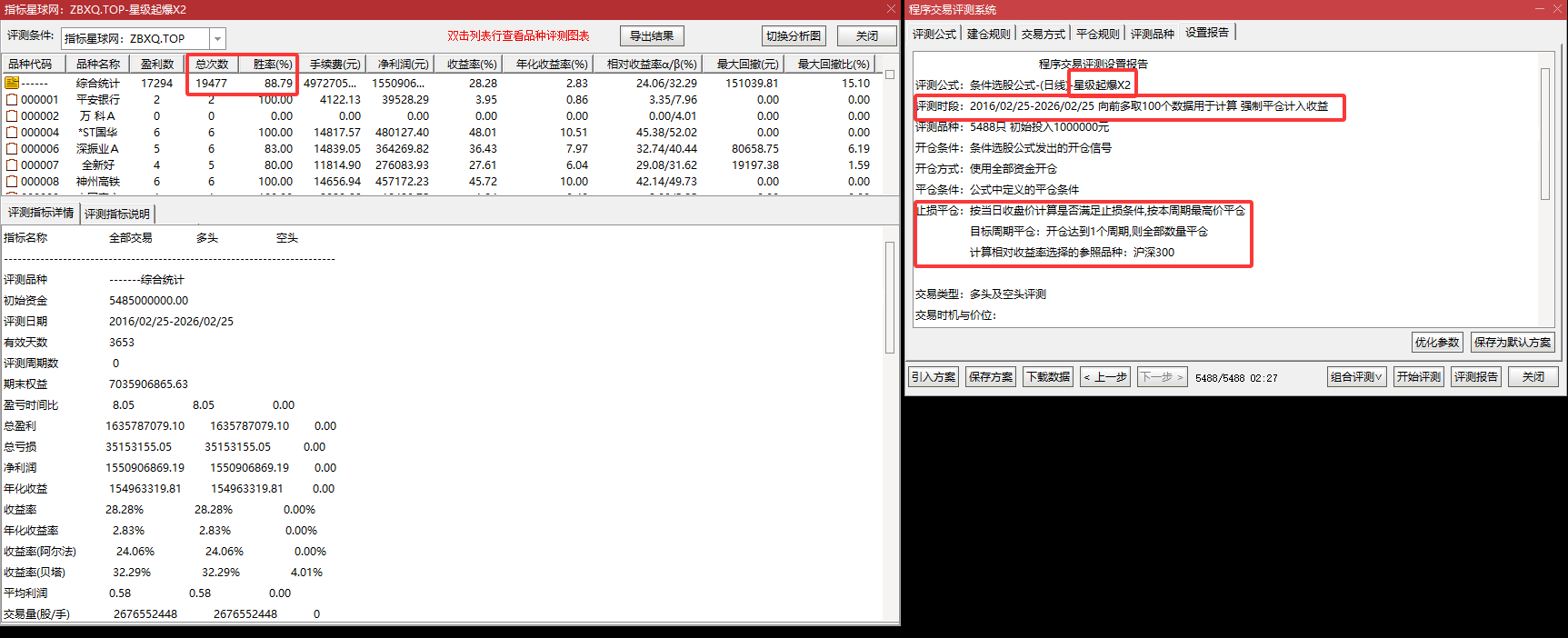The height and width of the screenshot is (638, 1568).
Task: Click 保存为默认方案 button
Action: (x=1513, y=343)
